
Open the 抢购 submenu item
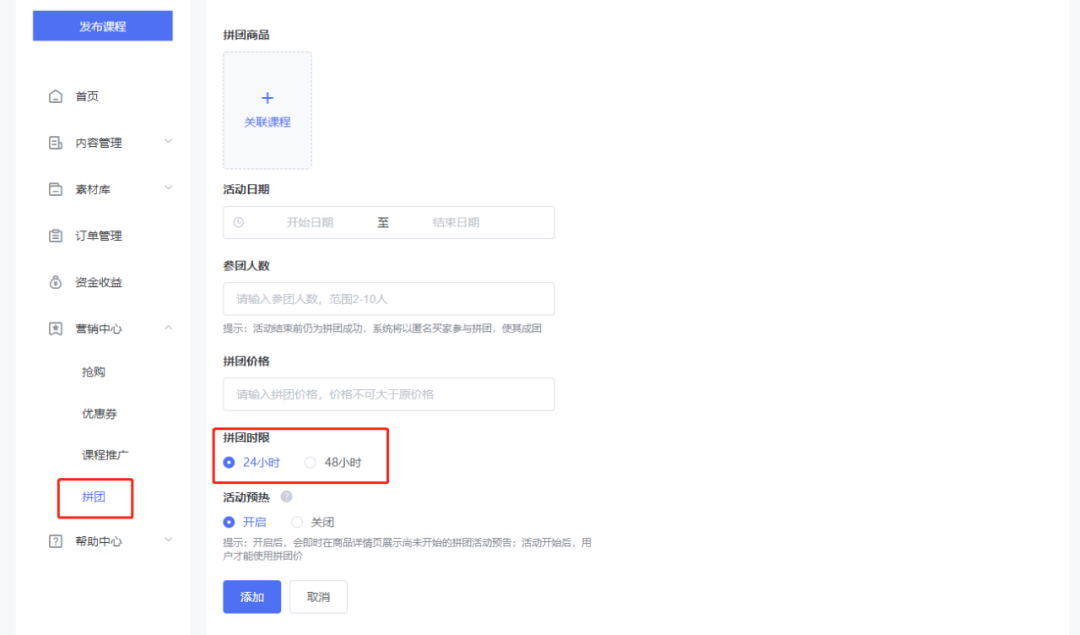(x=94, y=372)
